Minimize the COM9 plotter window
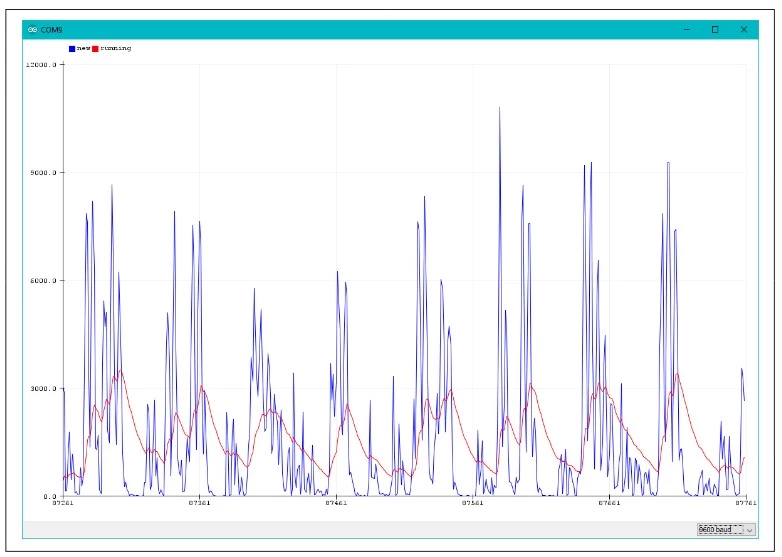The height and width of the screenshot is (557, 782). (687, 30)
